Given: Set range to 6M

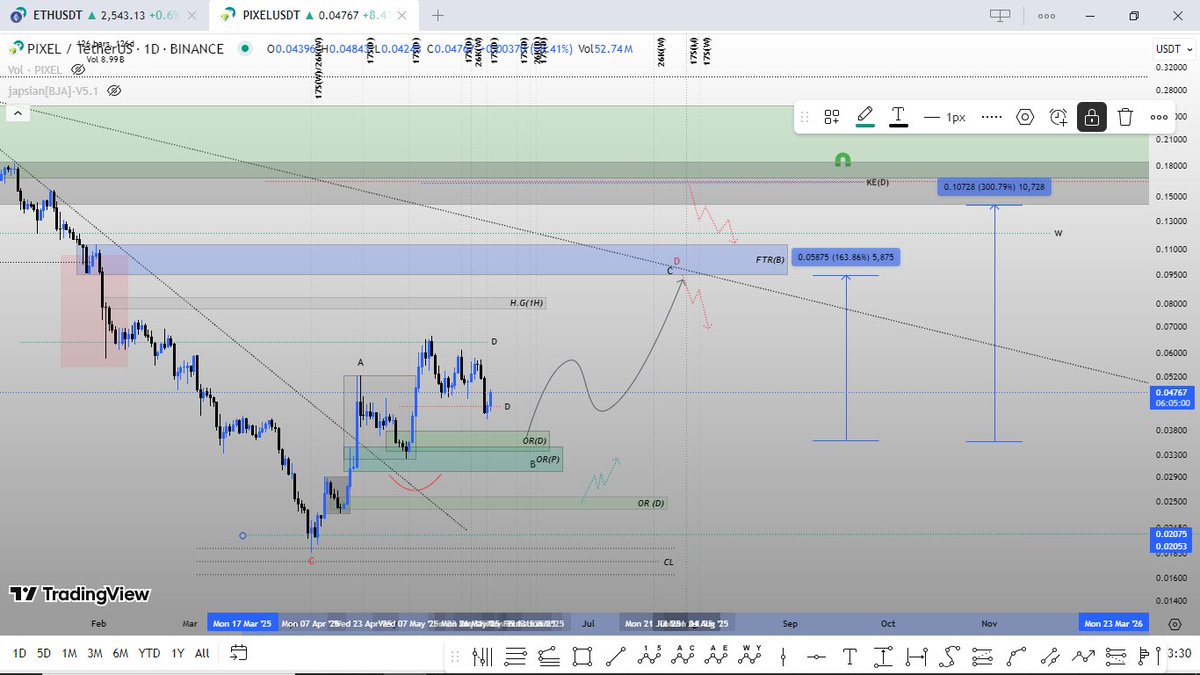Looking at the screenshot, I should point(120,653).
